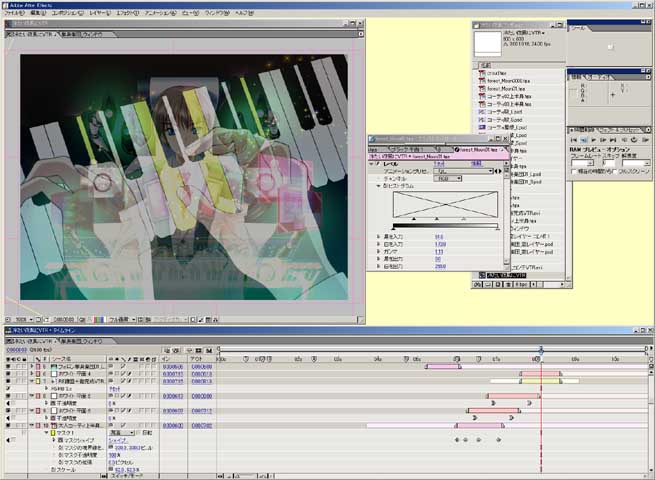Open the アニメーション menu
655x480 pixels.
tap(160, 13)
